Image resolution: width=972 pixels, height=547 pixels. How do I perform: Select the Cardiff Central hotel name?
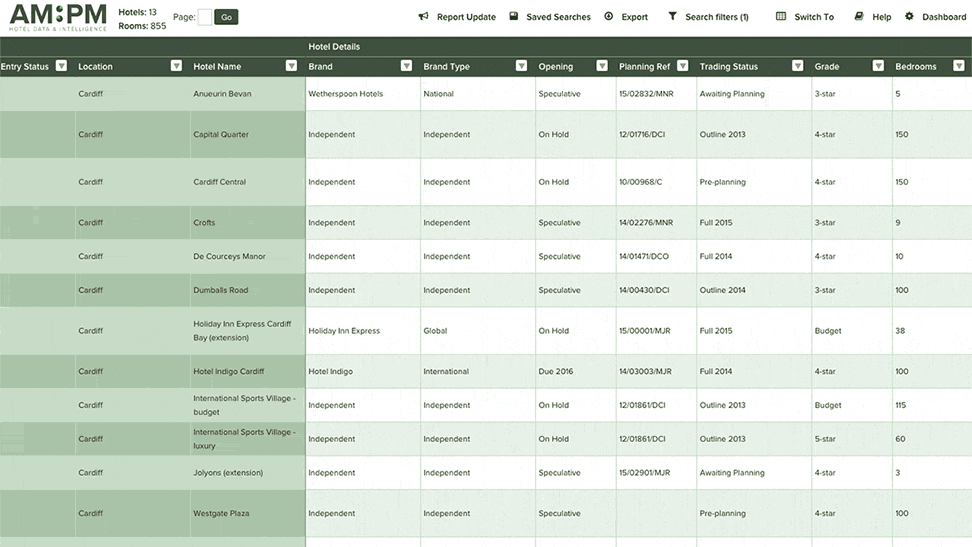coord(219,182)
